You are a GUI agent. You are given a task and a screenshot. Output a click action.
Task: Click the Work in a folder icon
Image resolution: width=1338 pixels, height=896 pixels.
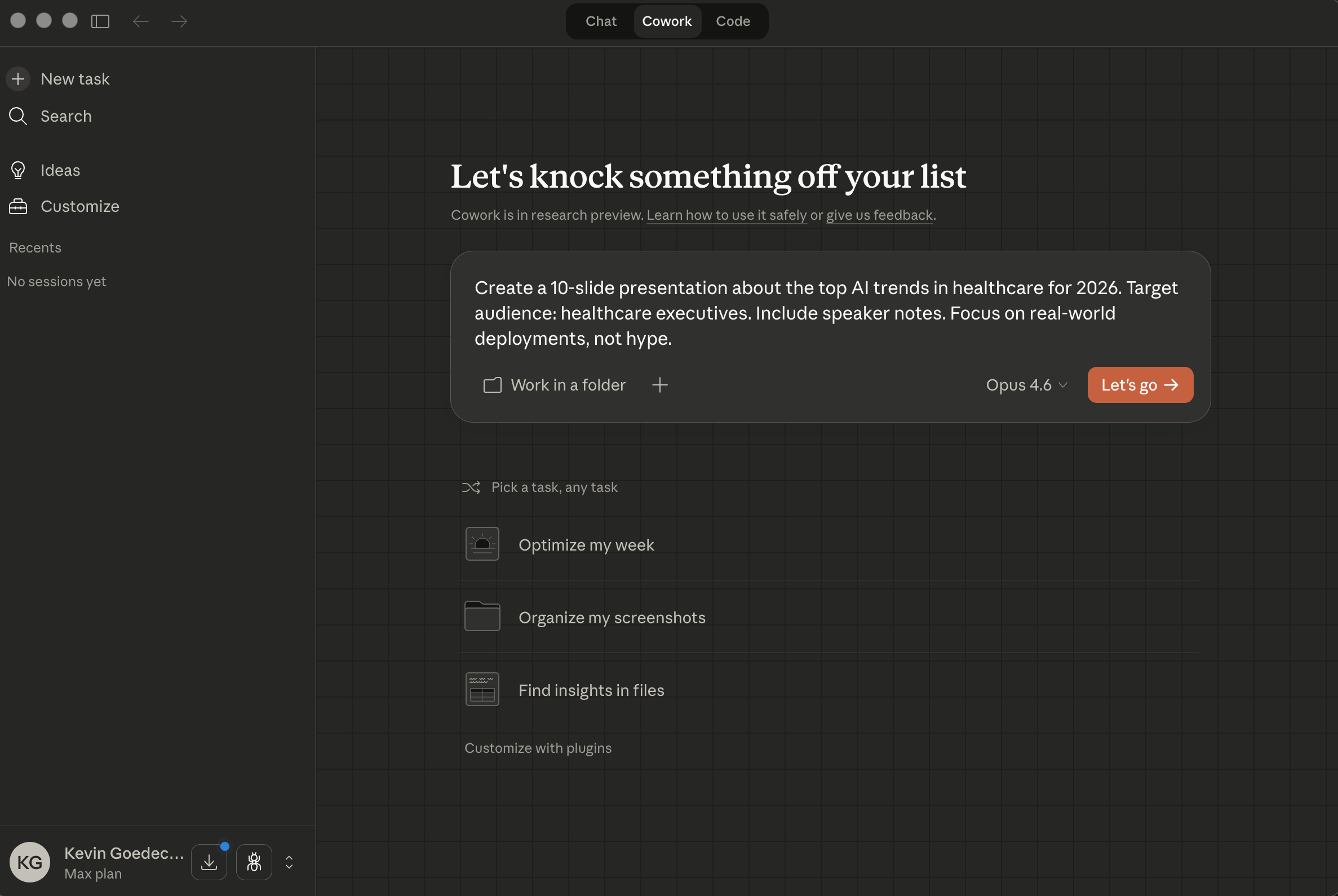coord(492,385)
